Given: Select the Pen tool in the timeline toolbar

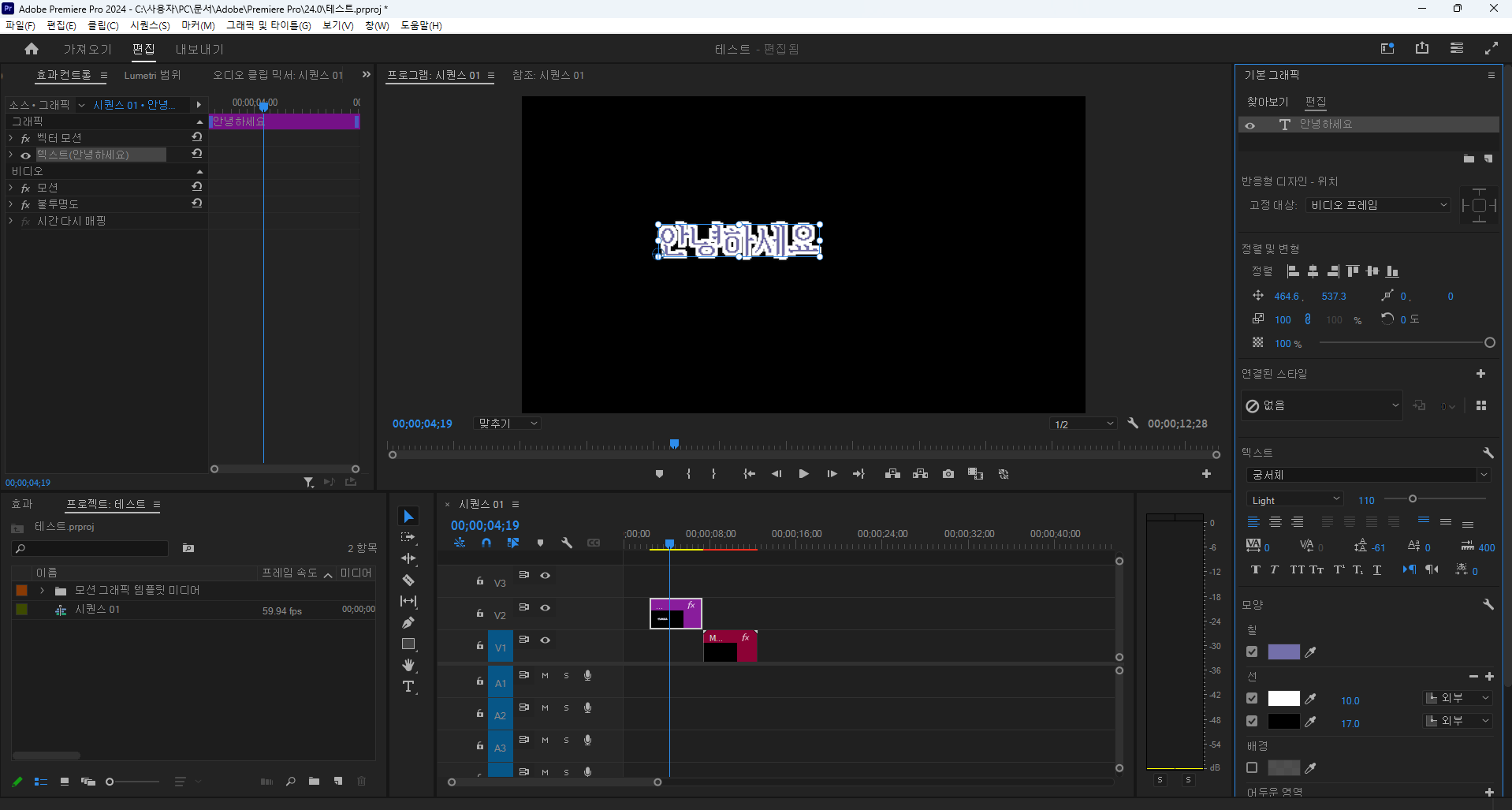Looking at the screenshot, I should (x=408, y=622).
